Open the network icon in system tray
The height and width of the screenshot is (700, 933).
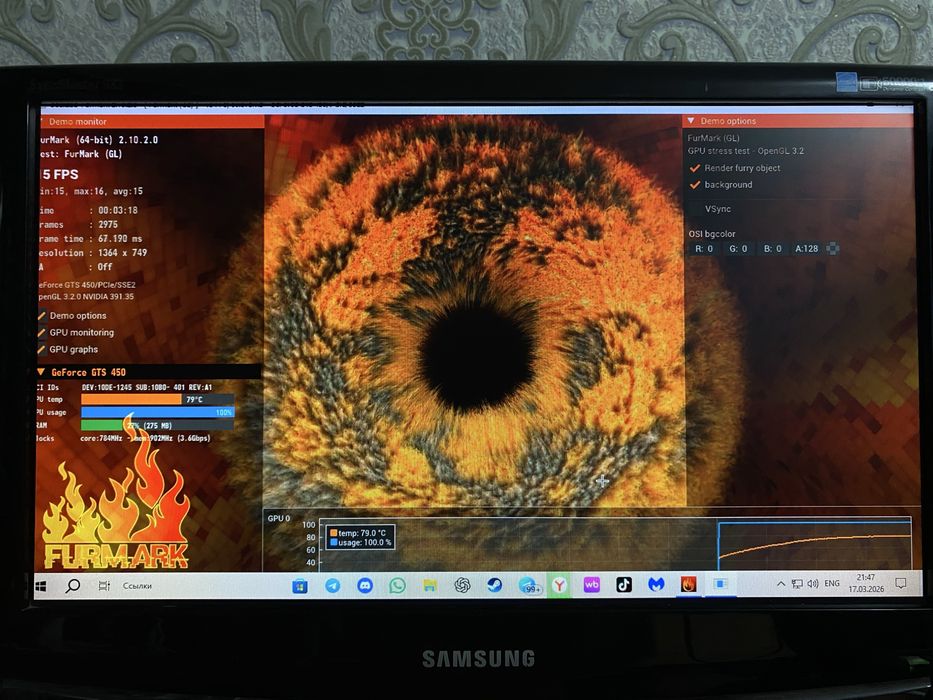pos(797,585)
